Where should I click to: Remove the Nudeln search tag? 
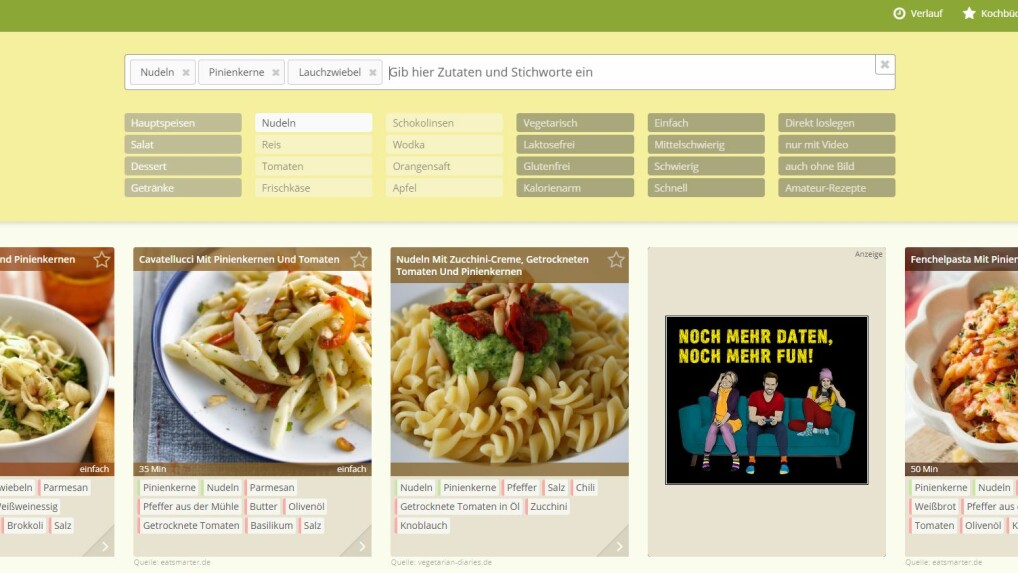pyautogui.click(x=186, y=73)
